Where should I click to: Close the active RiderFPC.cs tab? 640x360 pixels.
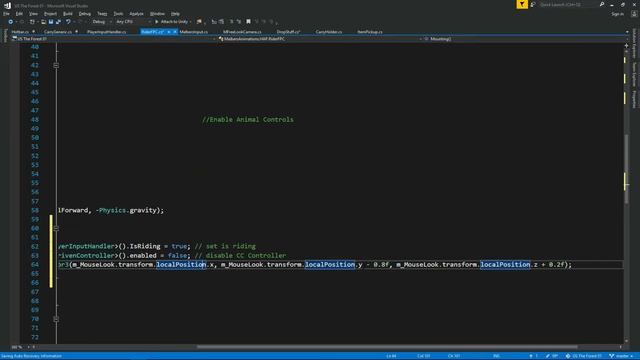pos(175,31)
